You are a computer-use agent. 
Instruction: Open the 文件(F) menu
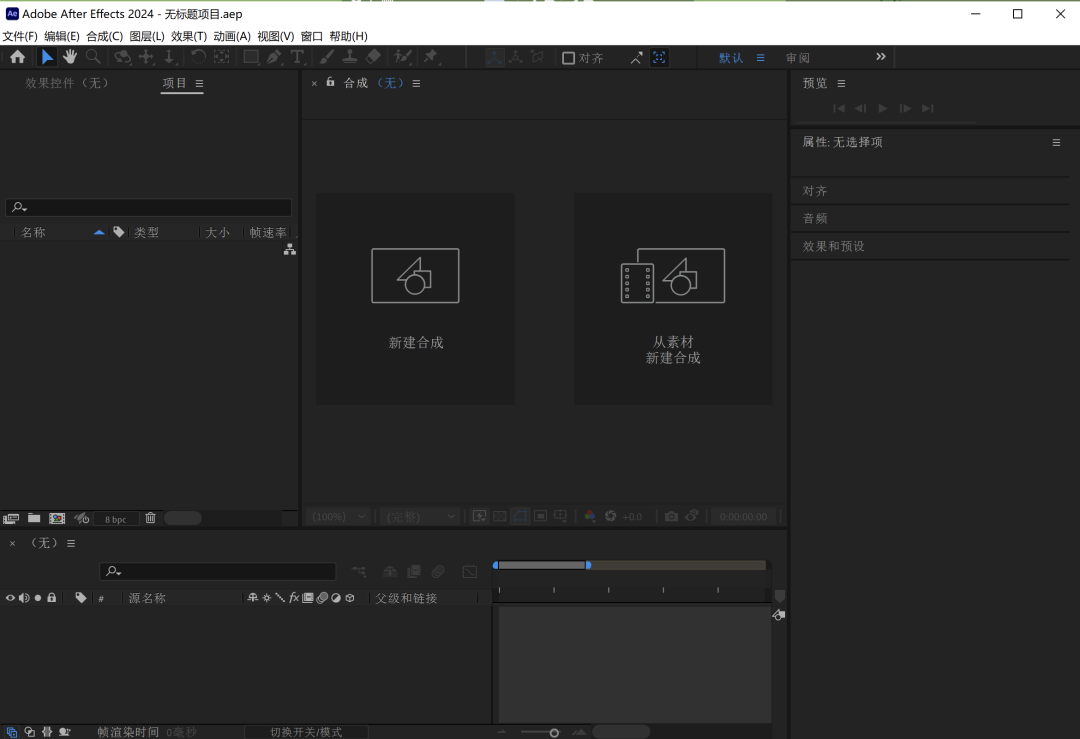click(x=20, y=36)
